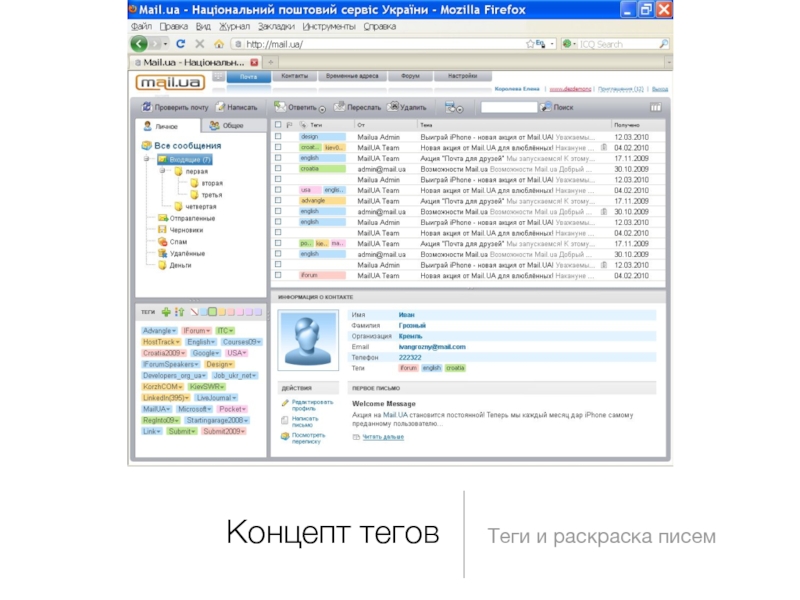
Task: Tick checkbox of the iforum tagged message
Action: pyautogui.click(x=278, y=275)
